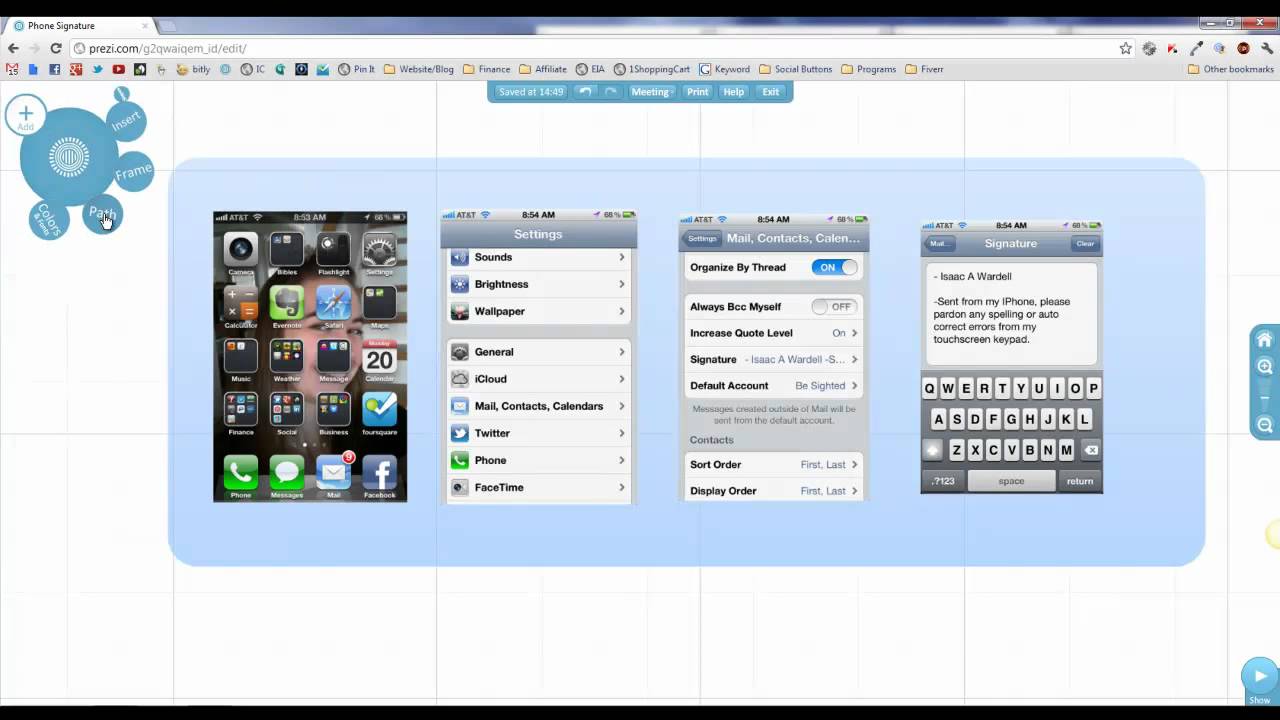This screenshot has width=1280, height=720.
Task: Click the Saved at 14:49 status
Action: (531, 92)
